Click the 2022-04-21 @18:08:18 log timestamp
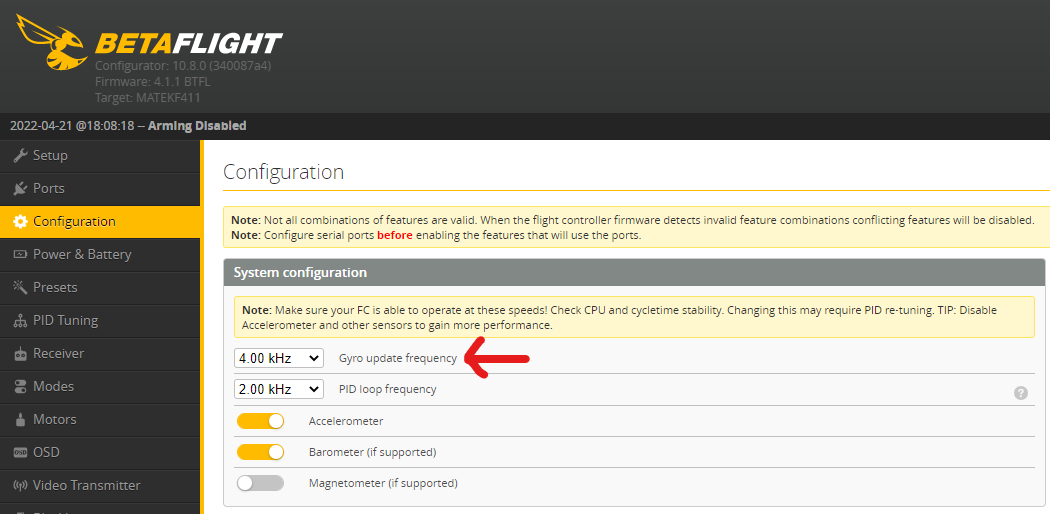1050x514 pixels. pyautogui.click(x=72, y=126)
